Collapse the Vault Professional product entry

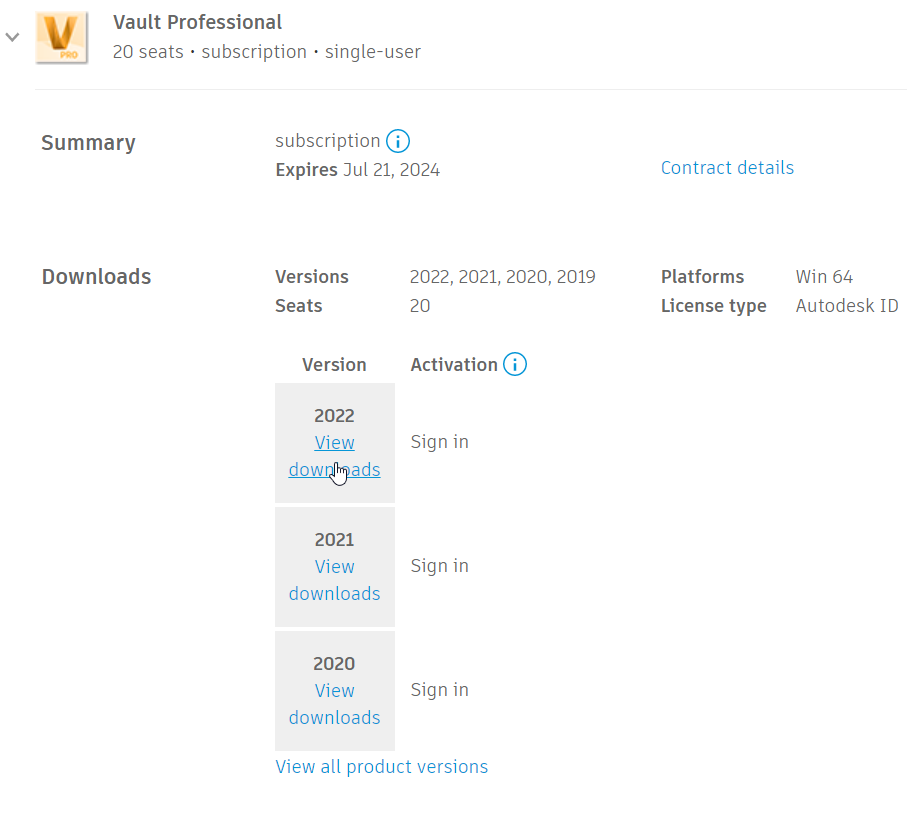(x=11, y=36)
